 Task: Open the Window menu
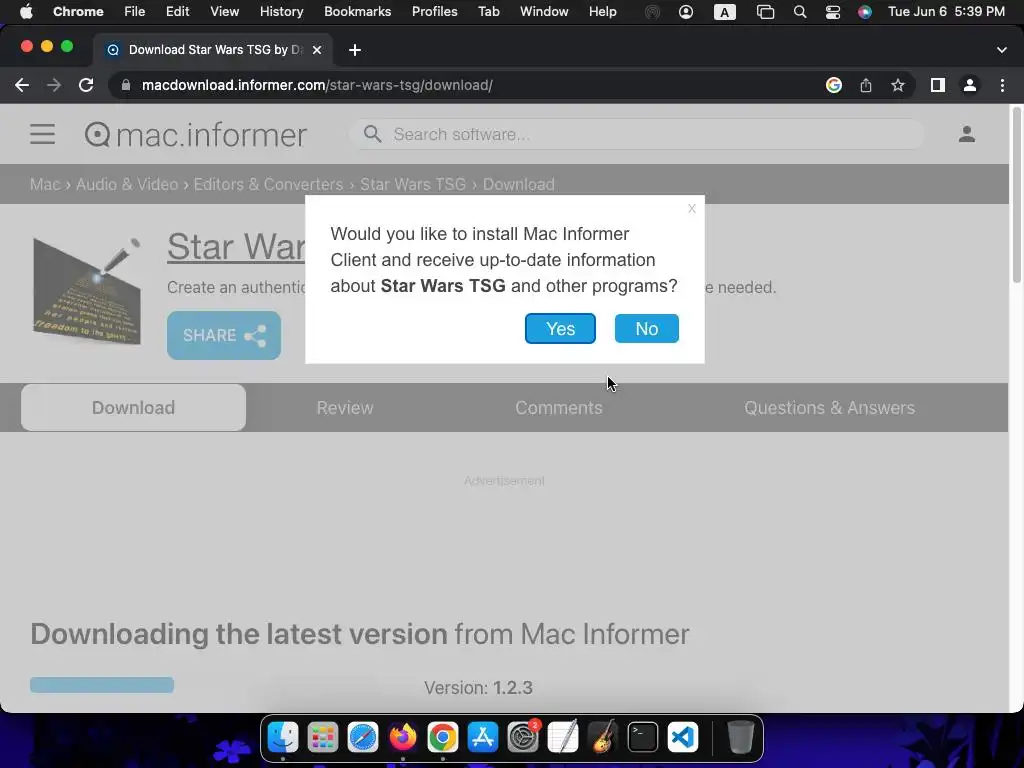click(544, 12)
